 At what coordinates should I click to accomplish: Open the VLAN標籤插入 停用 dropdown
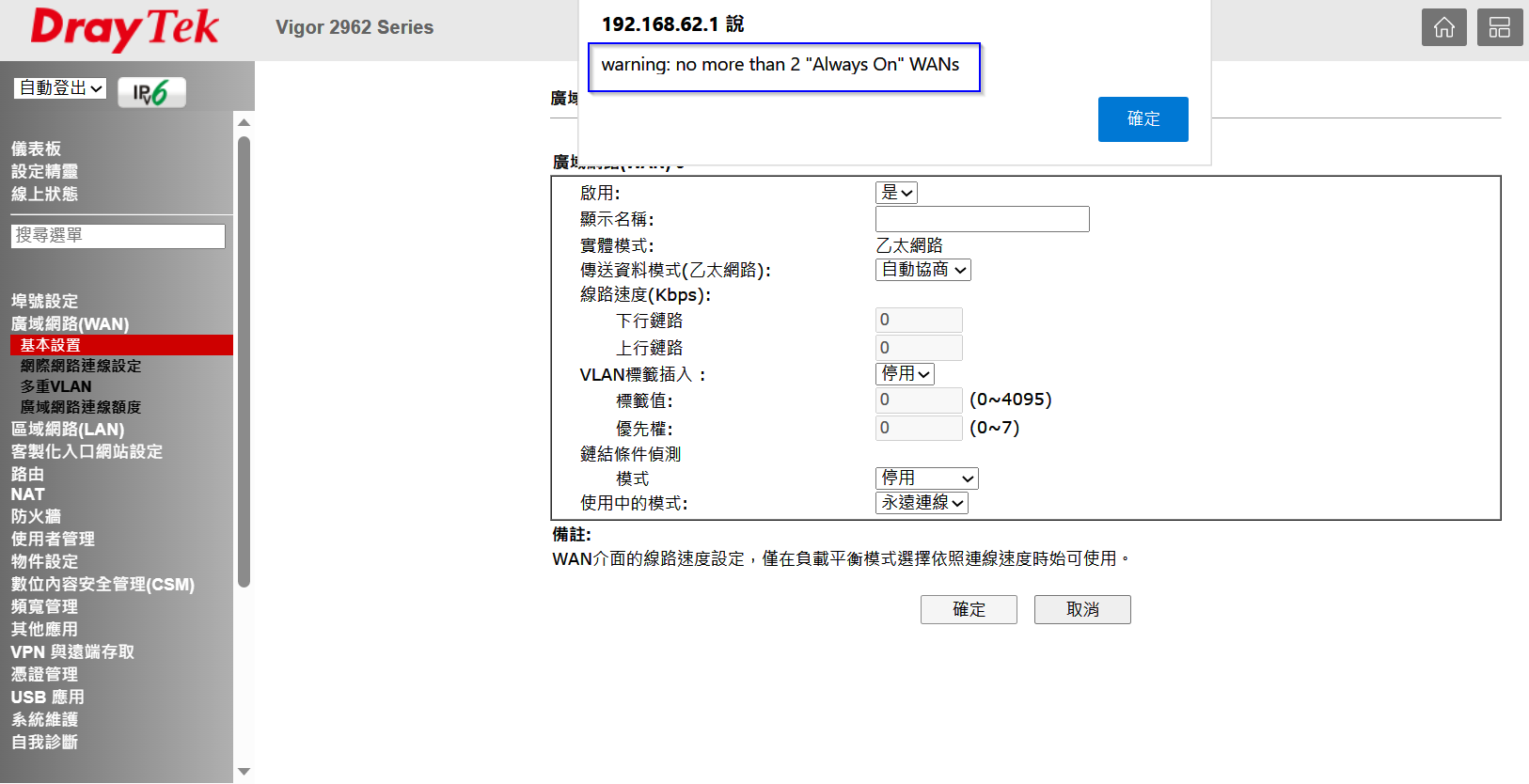coord(905,374)
